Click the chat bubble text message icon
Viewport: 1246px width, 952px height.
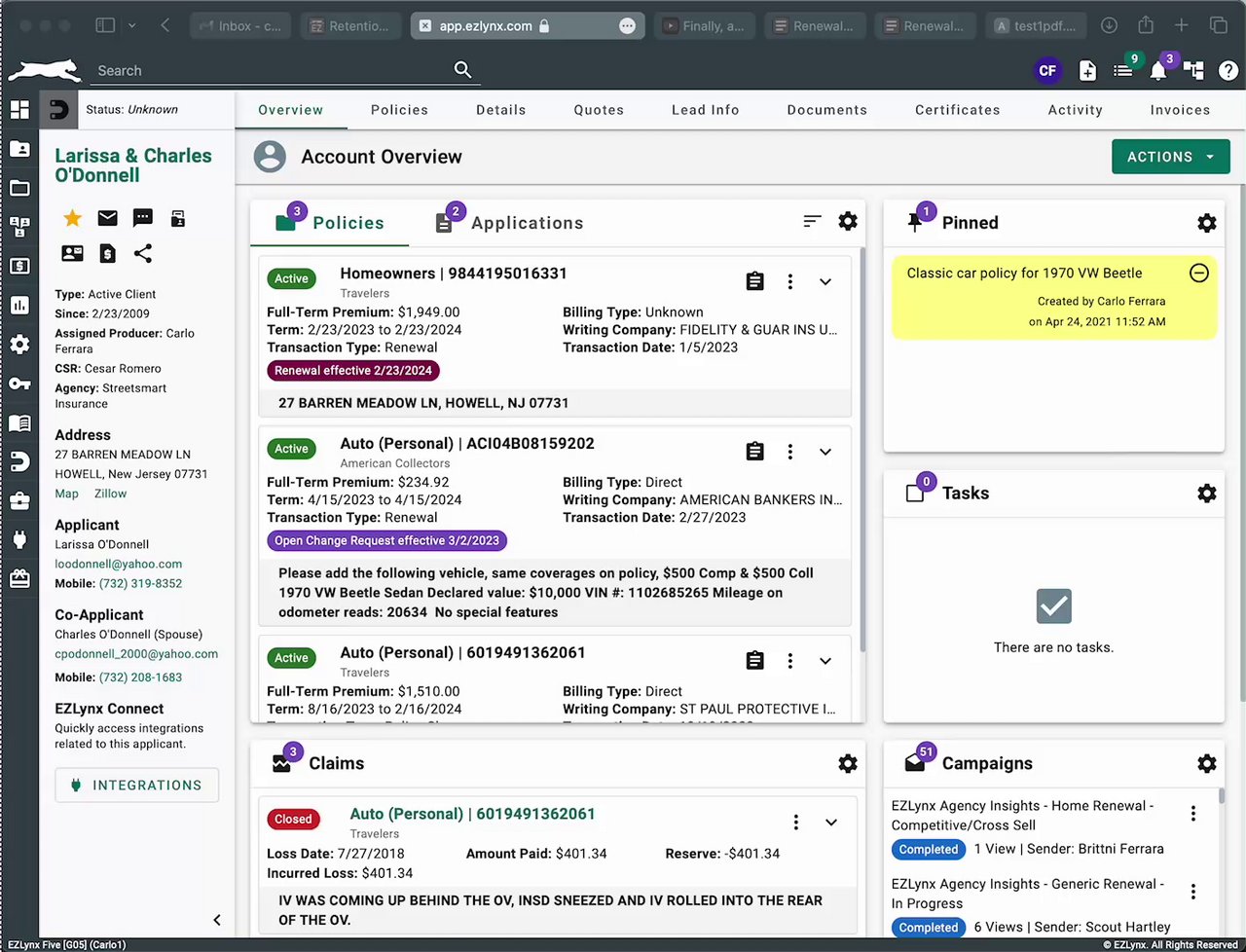point(143,218)
